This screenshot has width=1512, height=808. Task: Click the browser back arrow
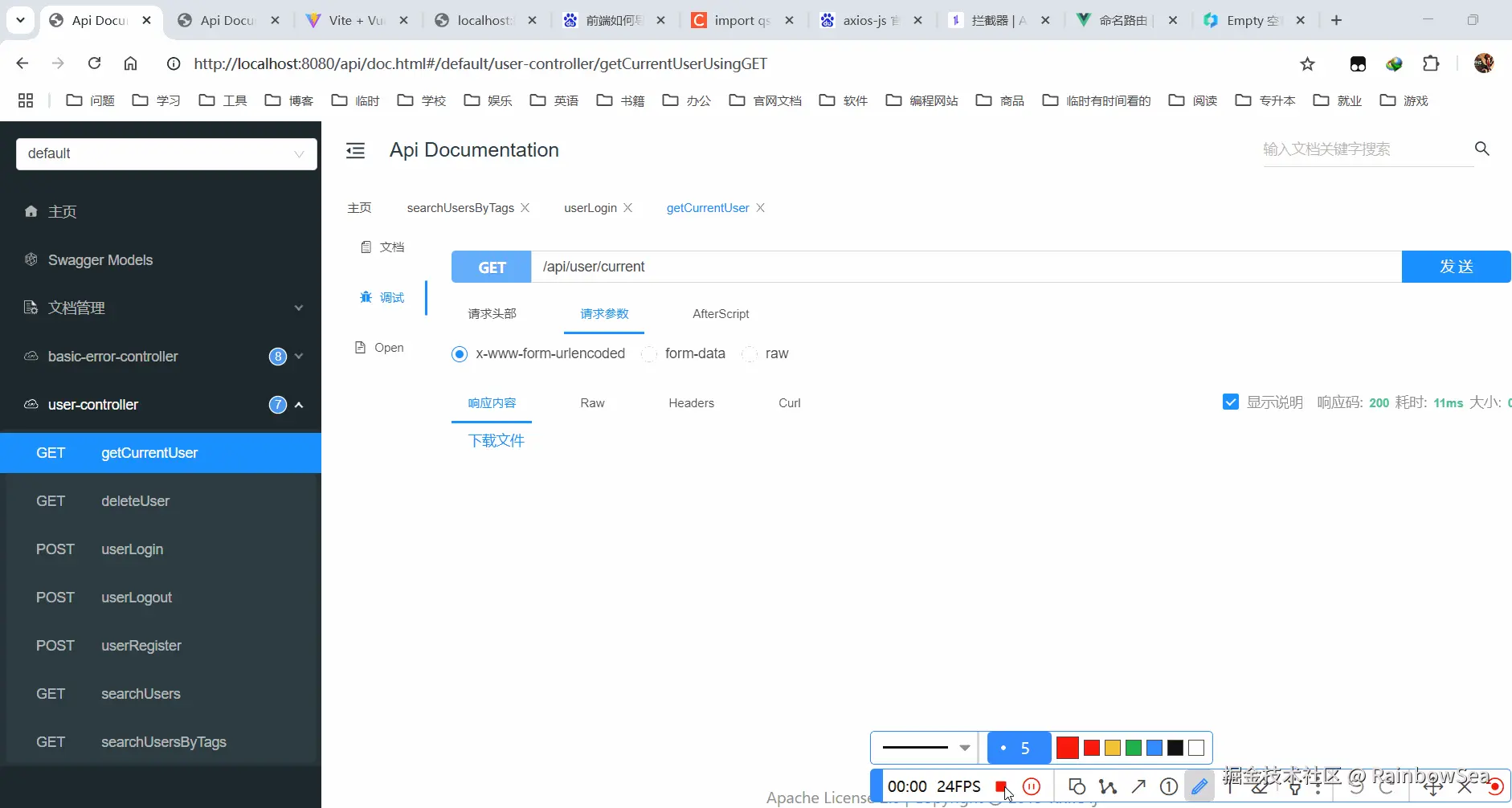22,63
